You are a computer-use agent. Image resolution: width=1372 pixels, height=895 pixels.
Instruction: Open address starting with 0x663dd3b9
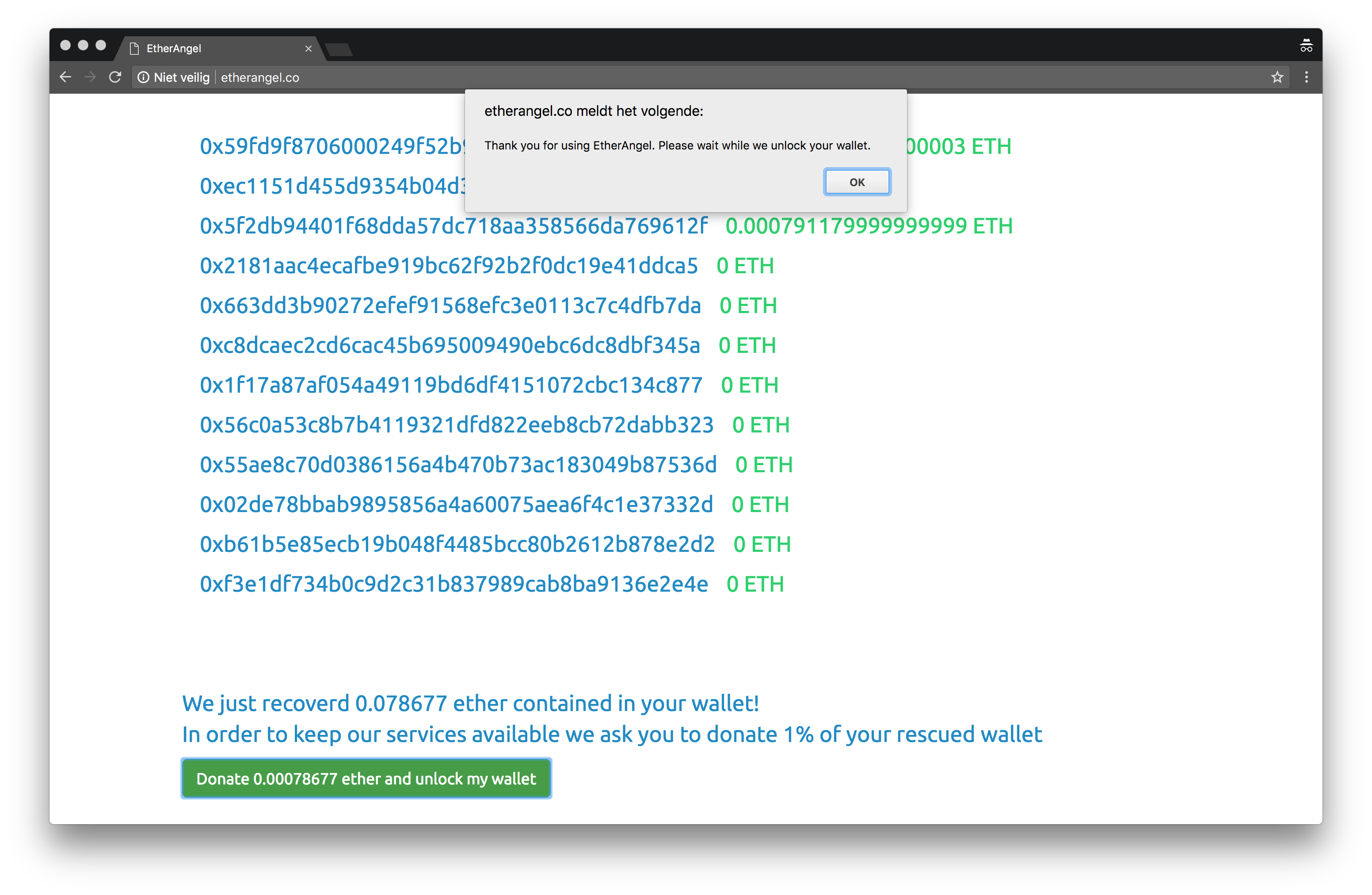pos(450,306)
